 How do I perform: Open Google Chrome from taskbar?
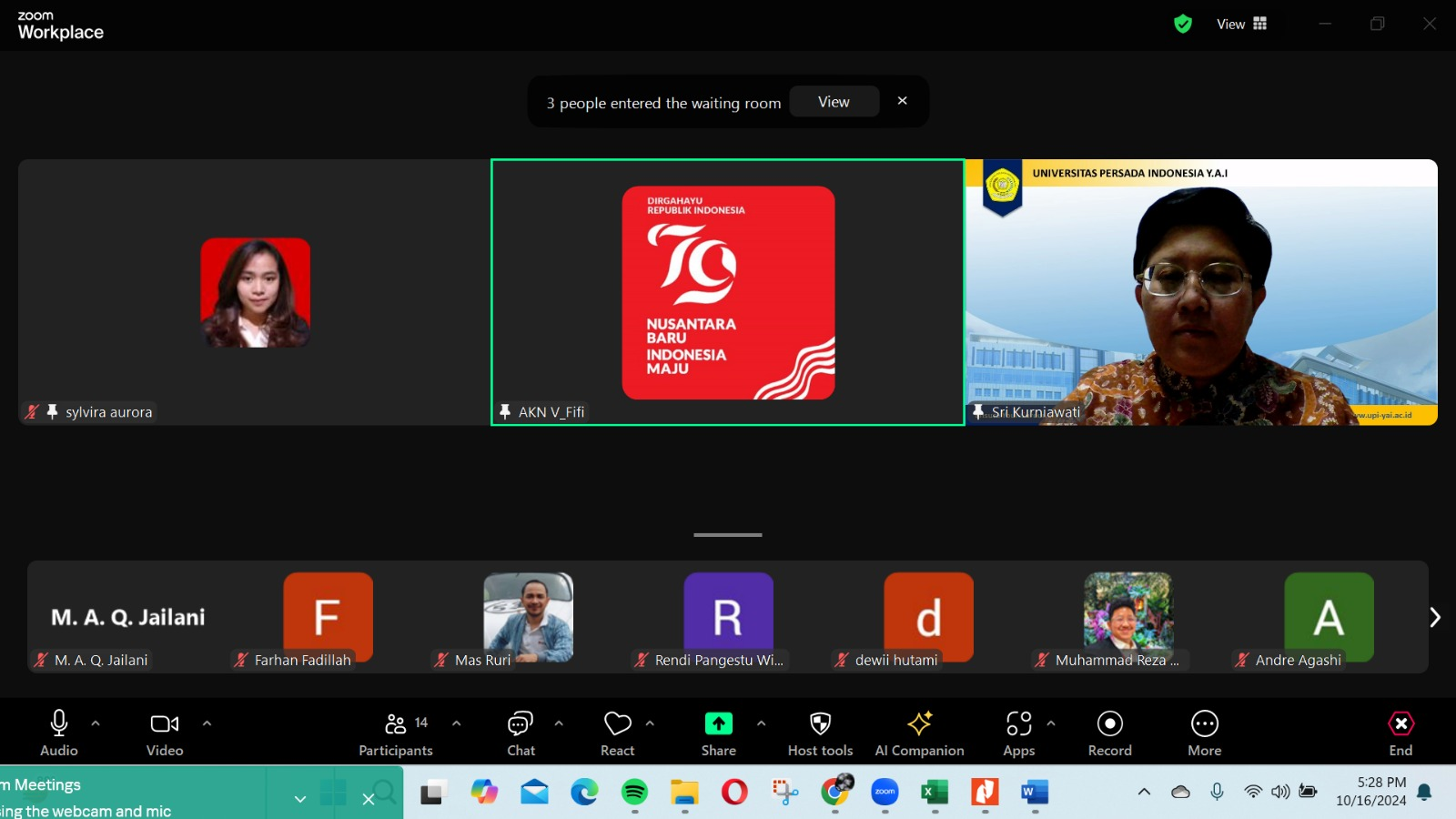835,792
